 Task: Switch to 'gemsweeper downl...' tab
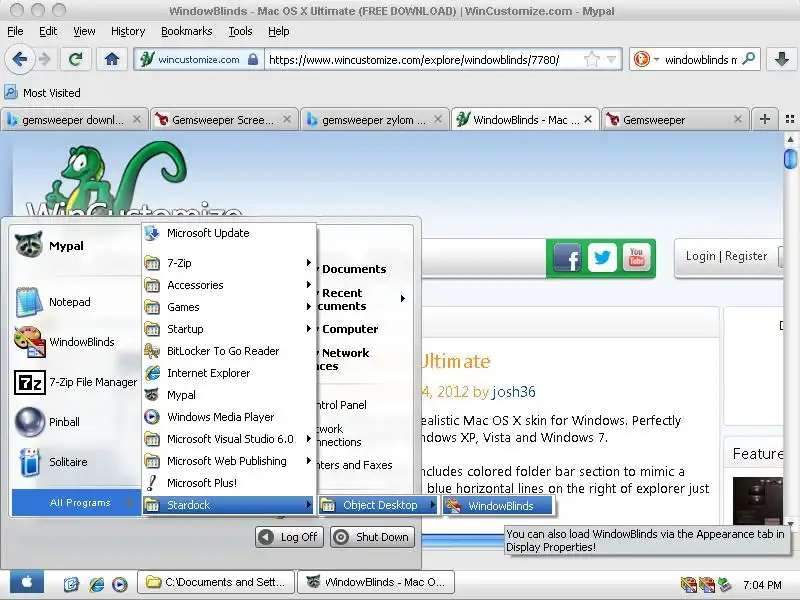[x=74, y=119]
